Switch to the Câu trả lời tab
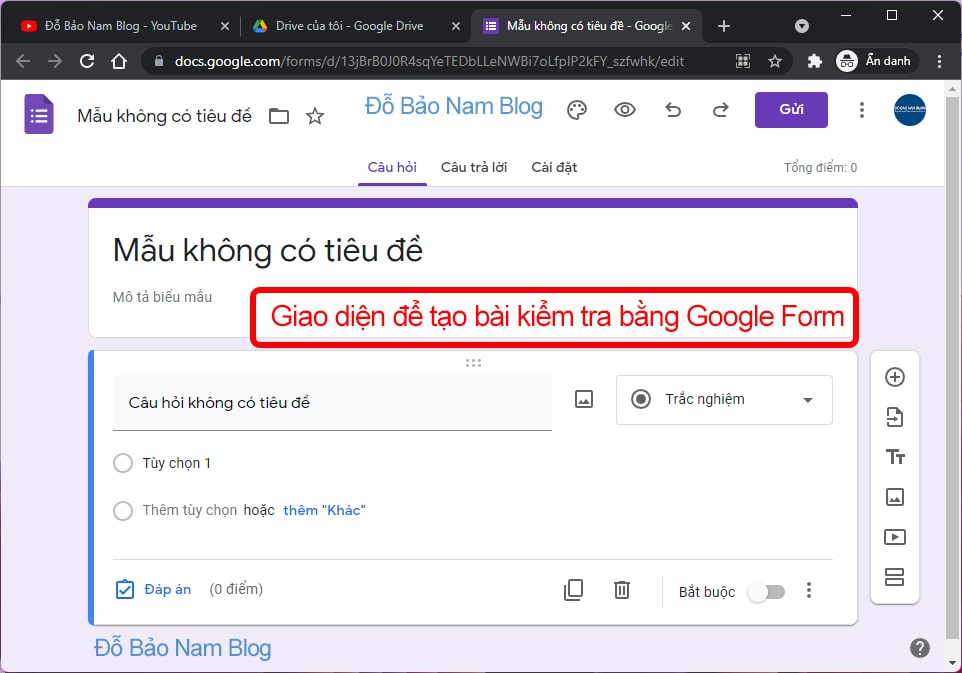This screenshot has height=673, width=962. [474, 167]
